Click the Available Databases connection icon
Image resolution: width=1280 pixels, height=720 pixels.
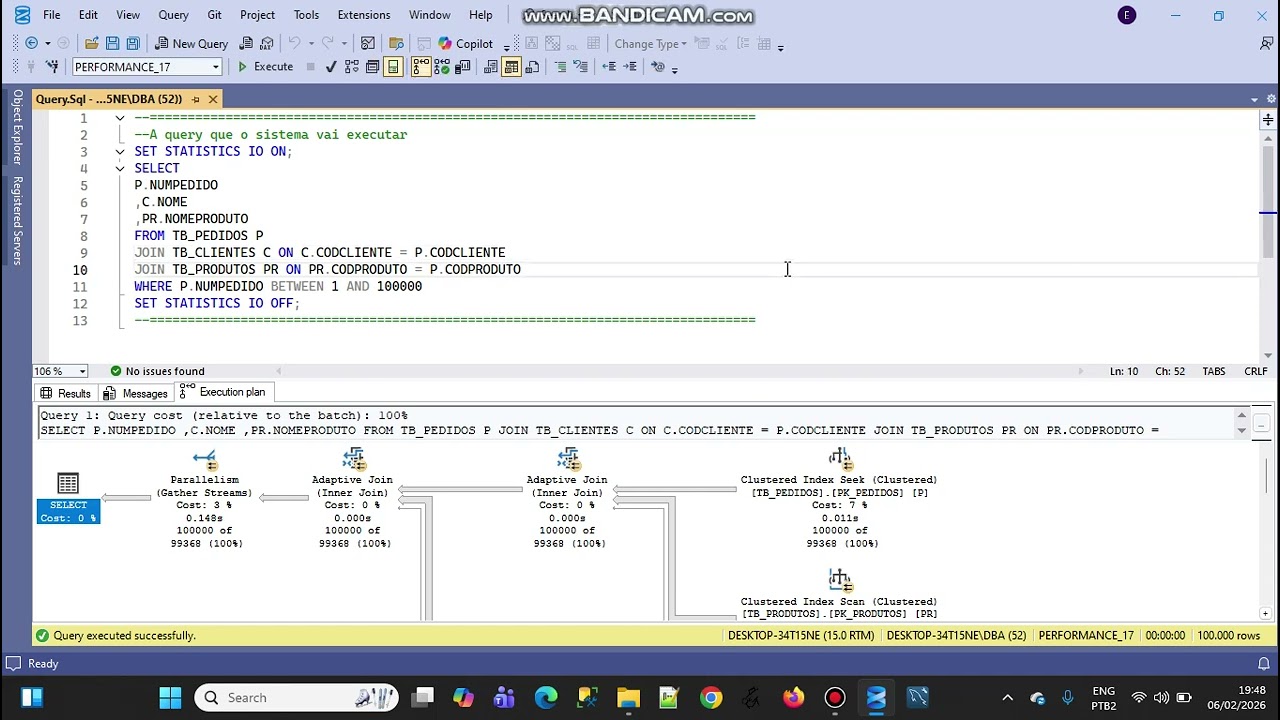click(52, 67)
